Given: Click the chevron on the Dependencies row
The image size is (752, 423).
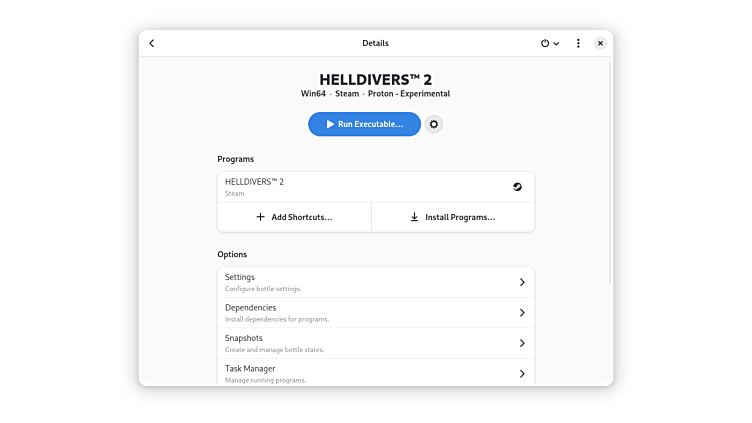Looking at the screenshot, I should (522, 313).
